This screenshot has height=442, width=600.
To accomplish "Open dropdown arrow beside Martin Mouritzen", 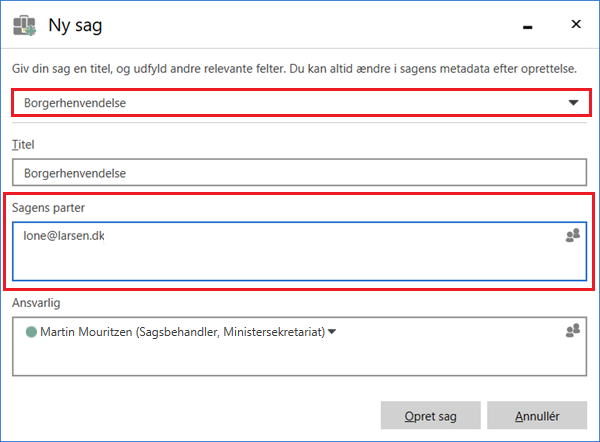I will point(332,332).
